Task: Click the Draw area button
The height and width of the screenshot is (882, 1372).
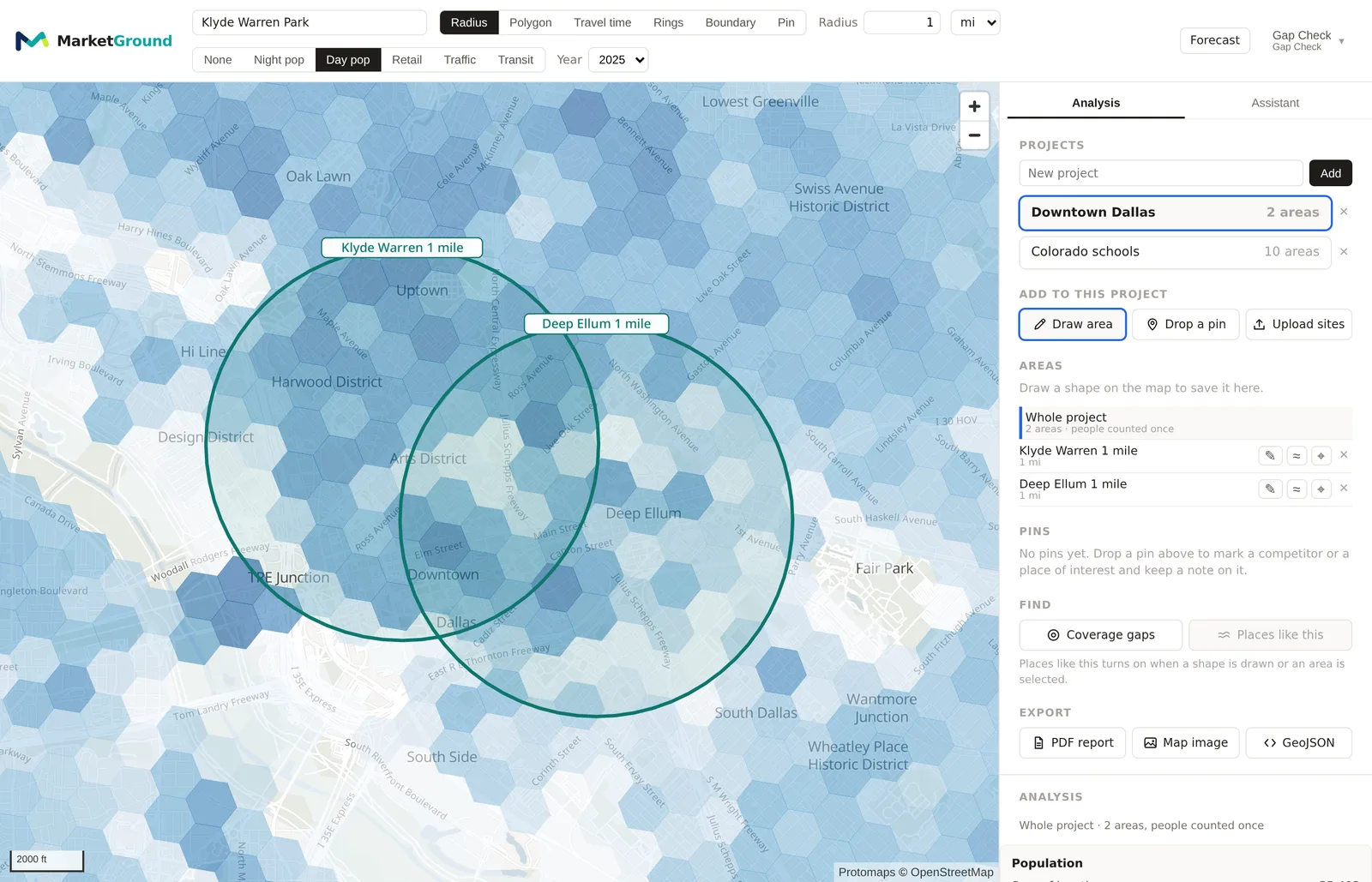Action: 1073,324
